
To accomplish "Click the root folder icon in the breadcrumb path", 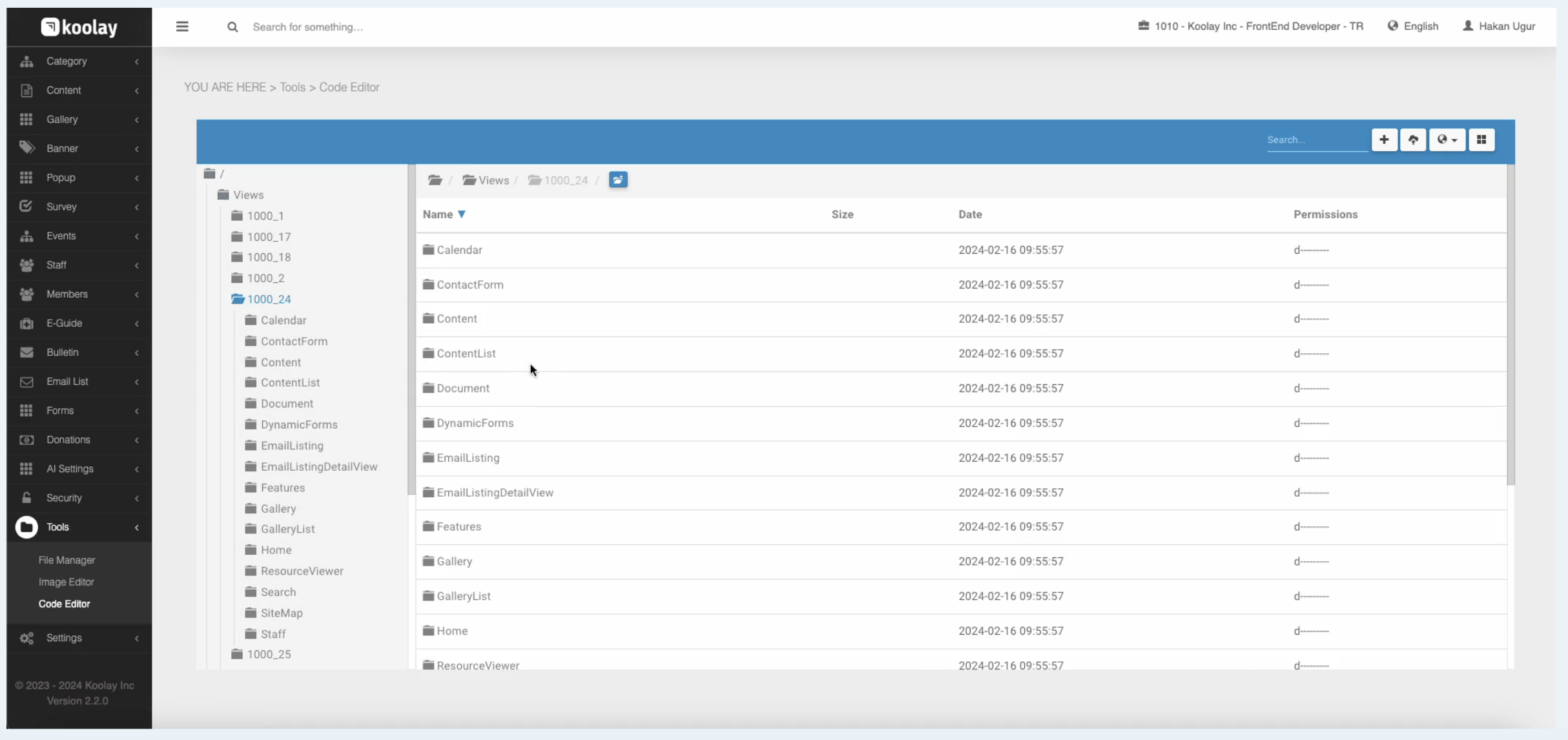I will point(435,180).
